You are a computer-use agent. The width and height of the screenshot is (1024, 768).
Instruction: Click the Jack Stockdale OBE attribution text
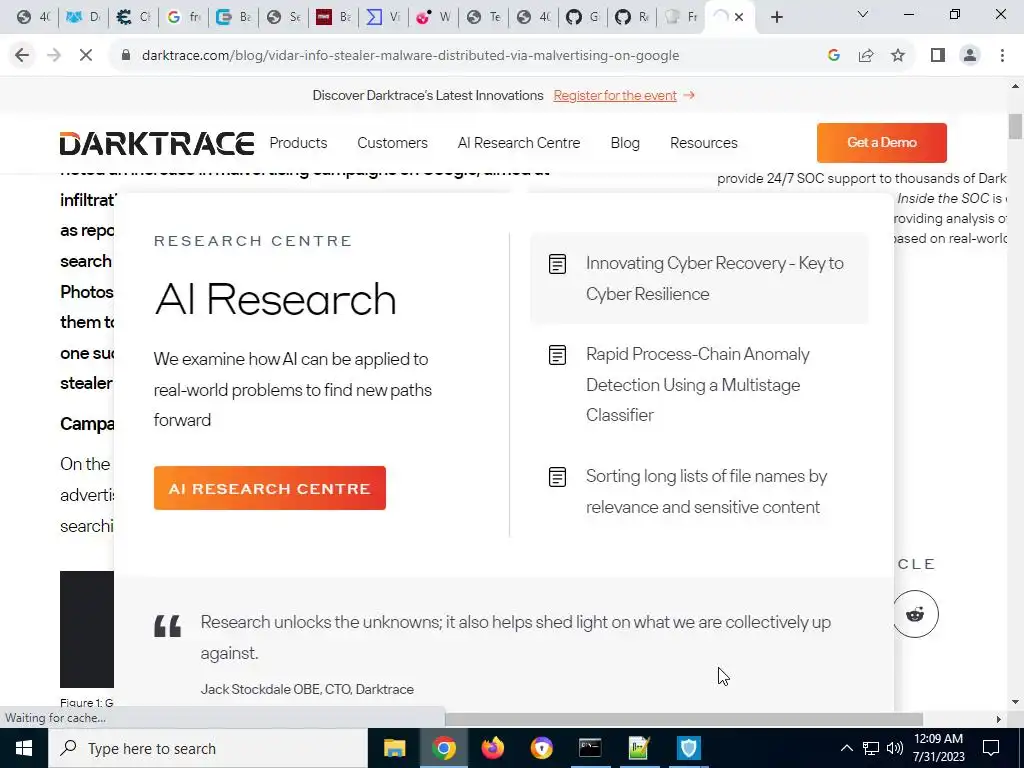point(307,690)
